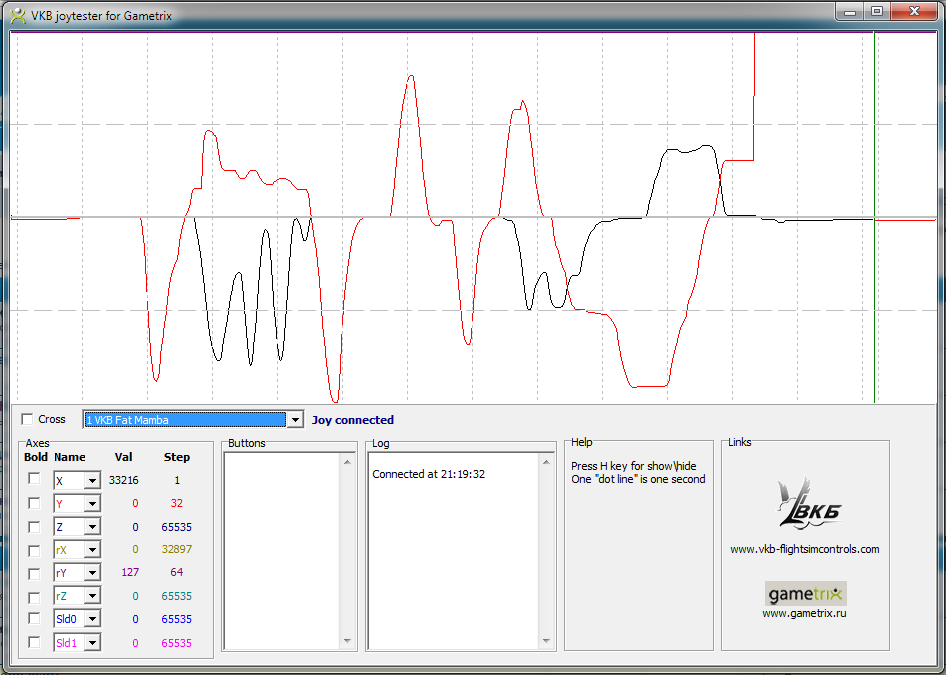Click inside the empty Buttons list box
946x675 pixels.
282,551
